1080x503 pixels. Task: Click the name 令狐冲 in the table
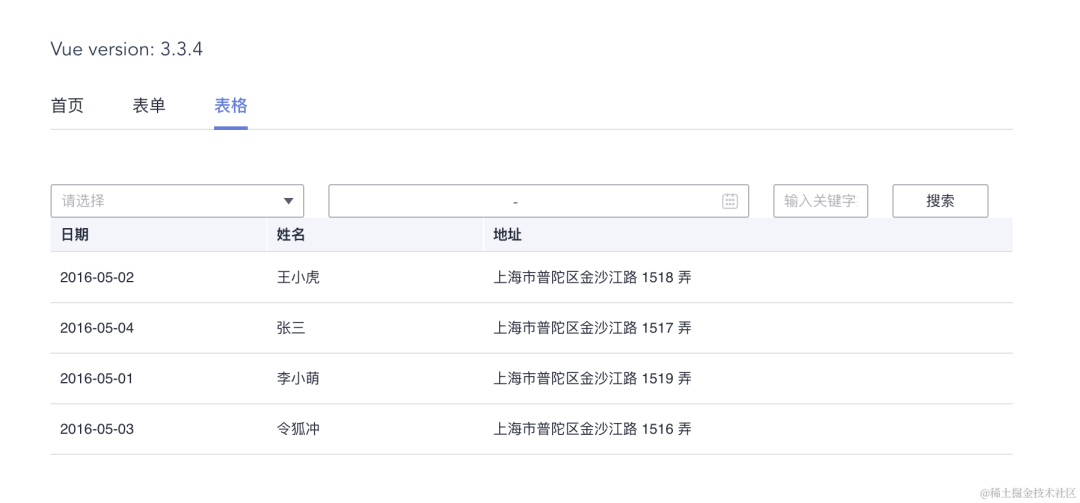coord(298,430)
